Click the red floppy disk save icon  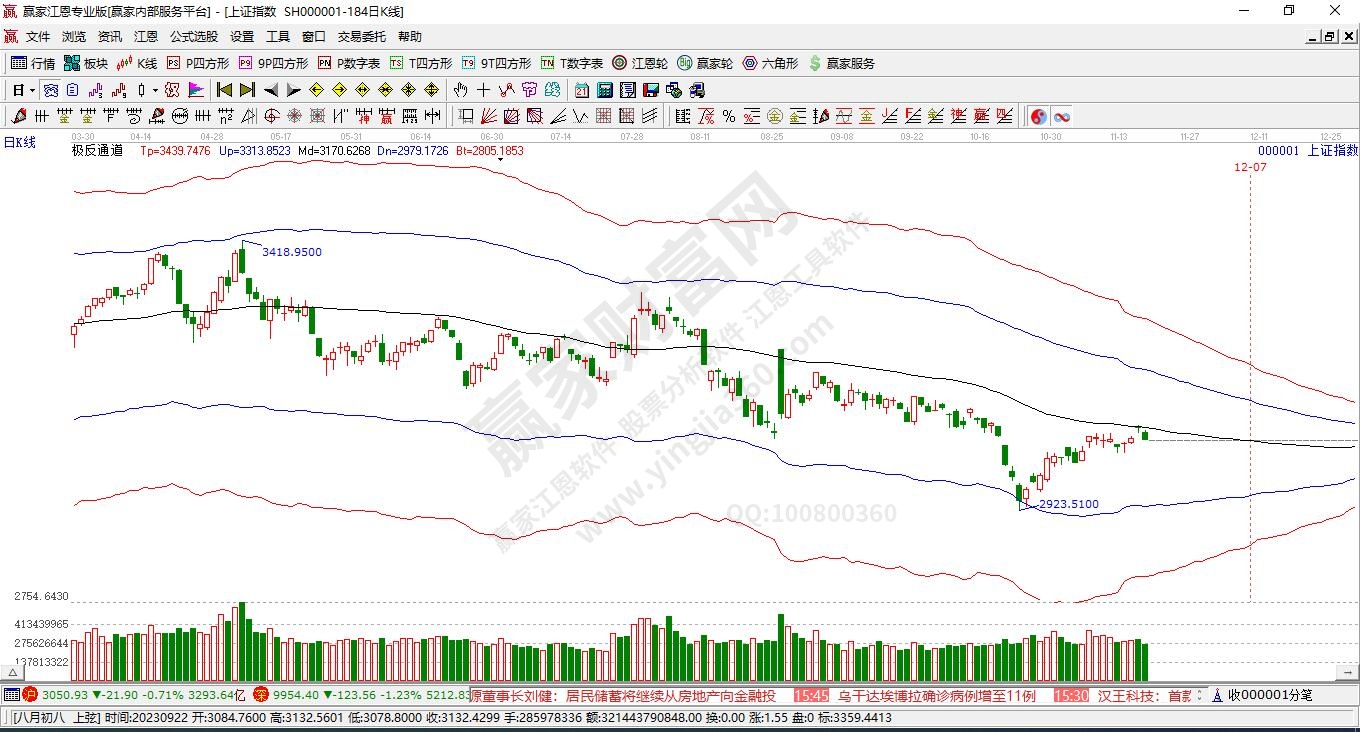tap(651, 90)
